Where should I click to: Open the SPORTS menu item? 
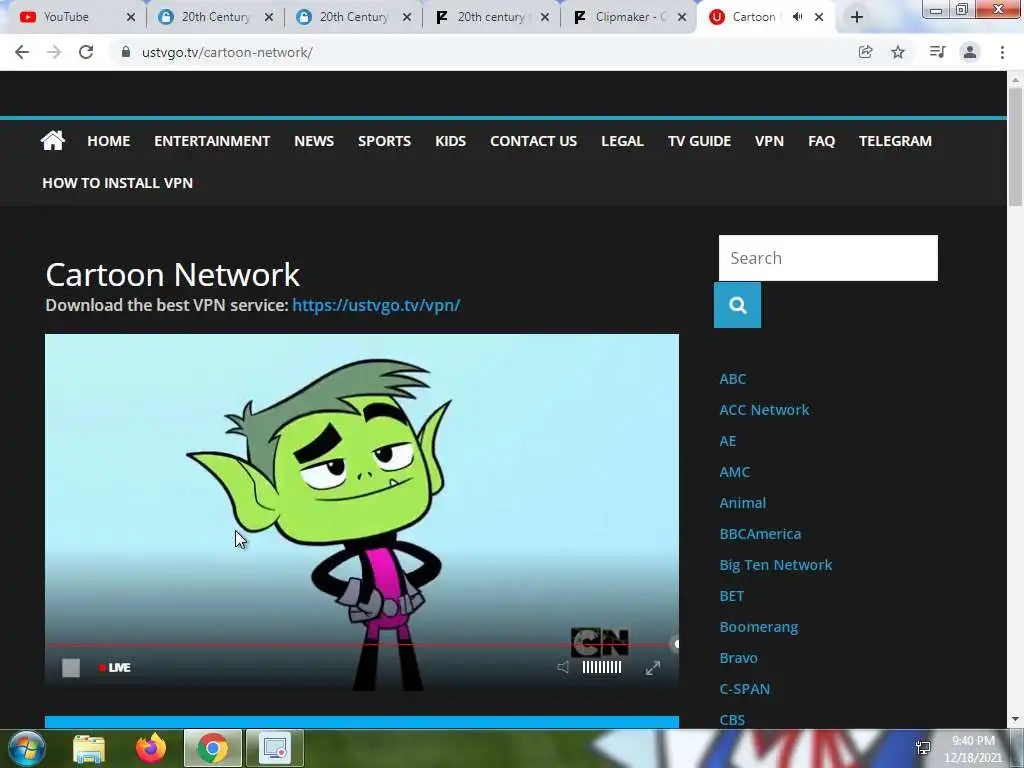[x=385, y=141]
